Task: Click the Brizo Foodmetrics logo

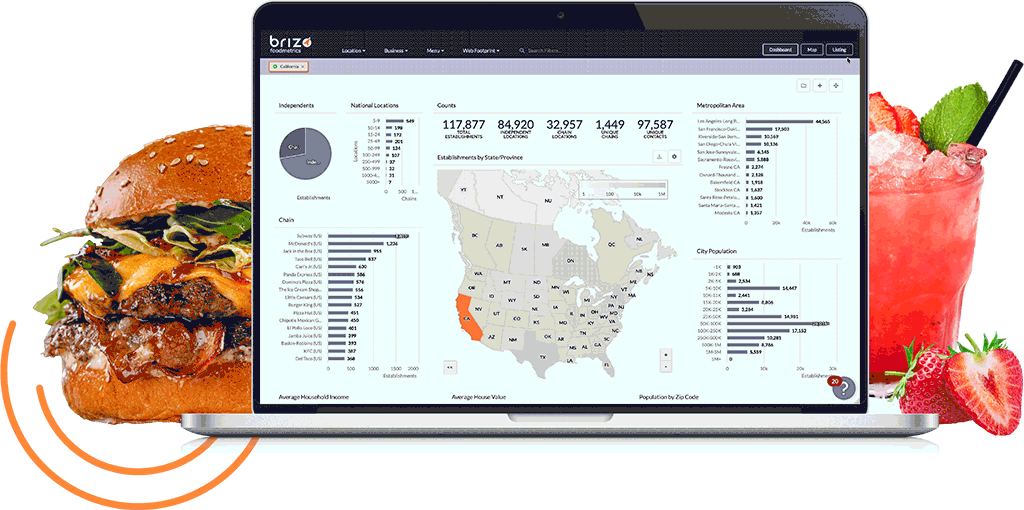Action: 291,44
